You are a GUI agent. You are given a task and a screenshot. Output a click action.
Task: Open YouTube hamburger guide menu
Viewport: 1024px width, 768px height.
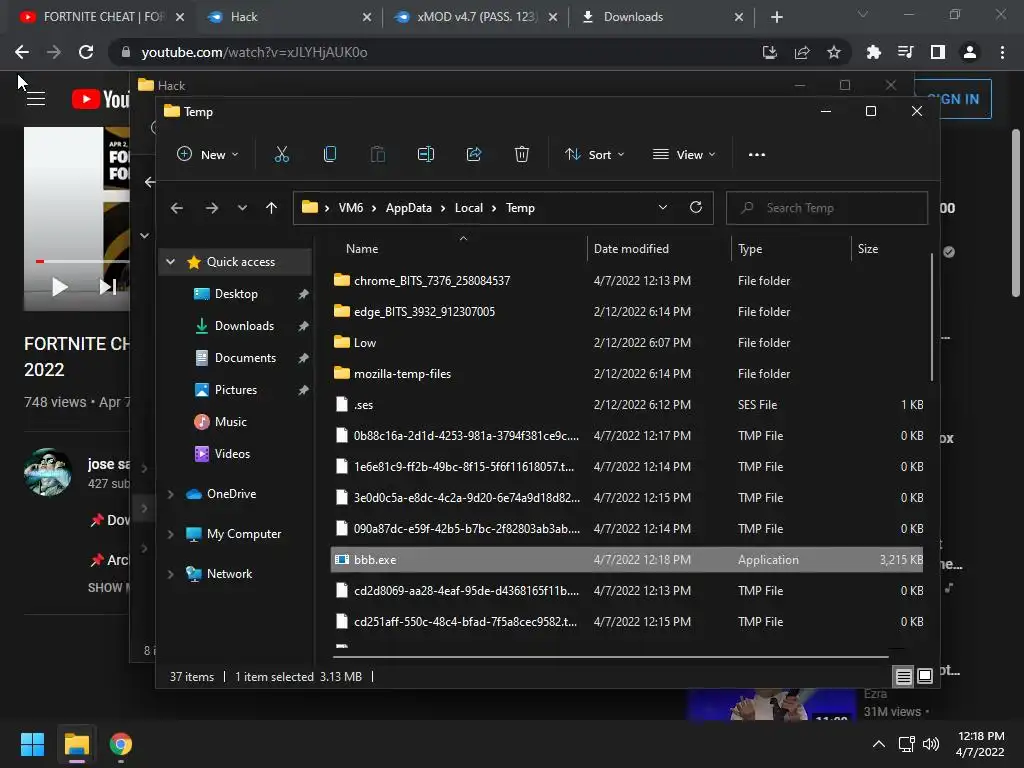click(x=36, y=99)
